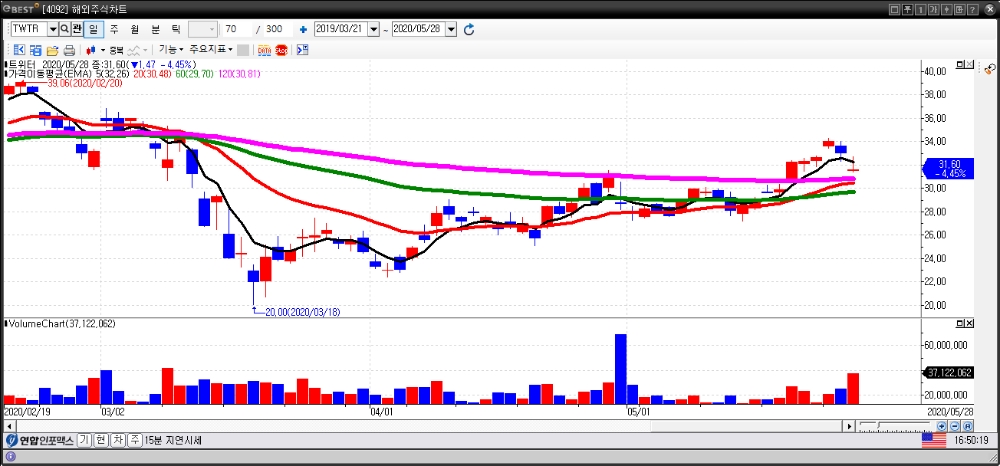Click the blue plus icon
The width and height of the screenshot is (1000, 466).
pos(303,29)
